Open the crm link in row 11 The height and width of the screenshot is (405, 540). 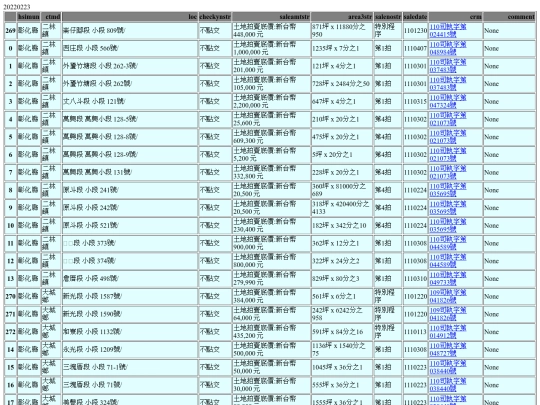pyautogui.click(x=447, y=243)
